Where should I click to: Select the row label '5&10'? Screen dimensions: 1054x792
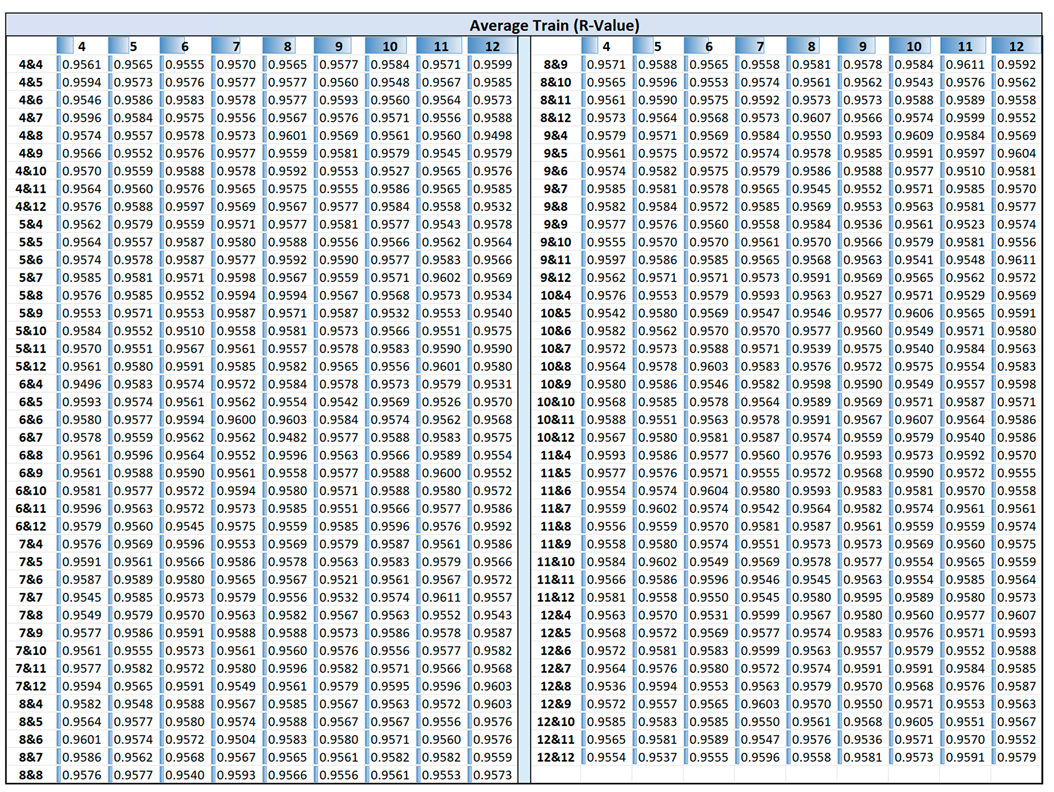point(31,331)
